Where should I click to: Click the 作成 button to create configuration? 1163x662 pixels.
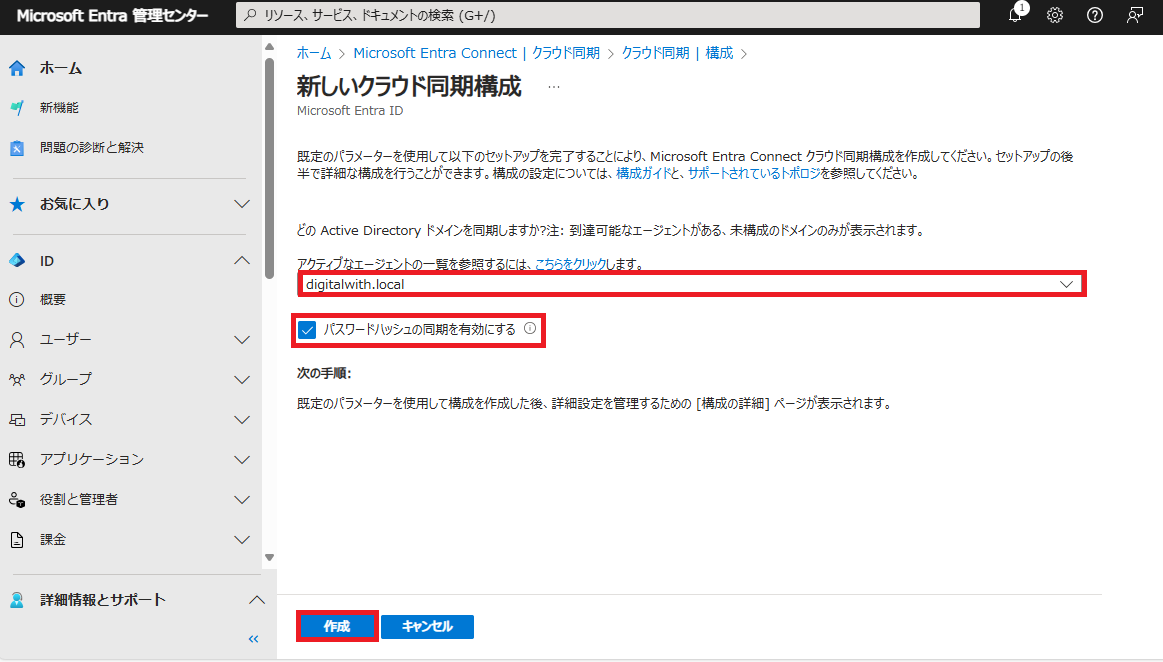tap(336, 626)
